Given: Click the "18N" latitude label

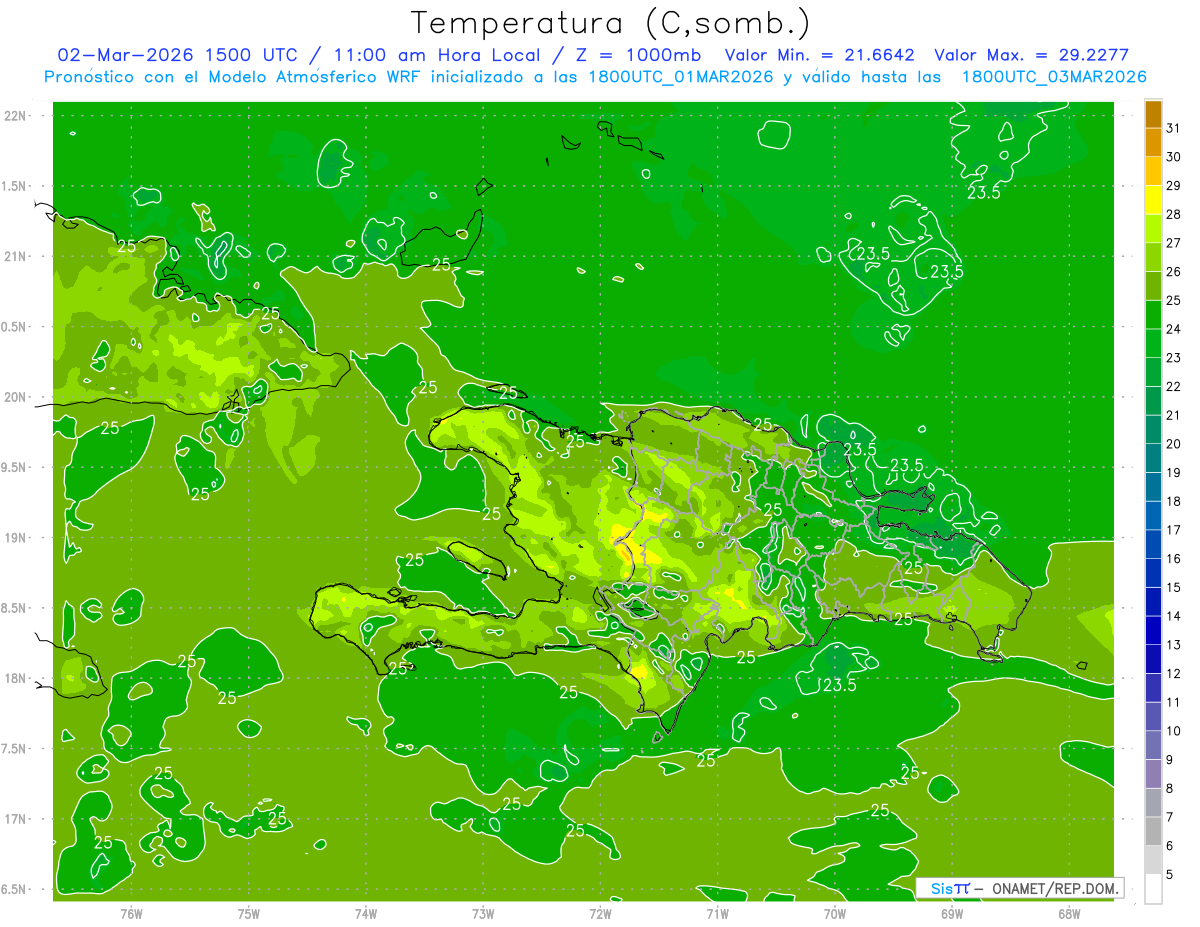Looking at the screenshot, I should point(14,679).
